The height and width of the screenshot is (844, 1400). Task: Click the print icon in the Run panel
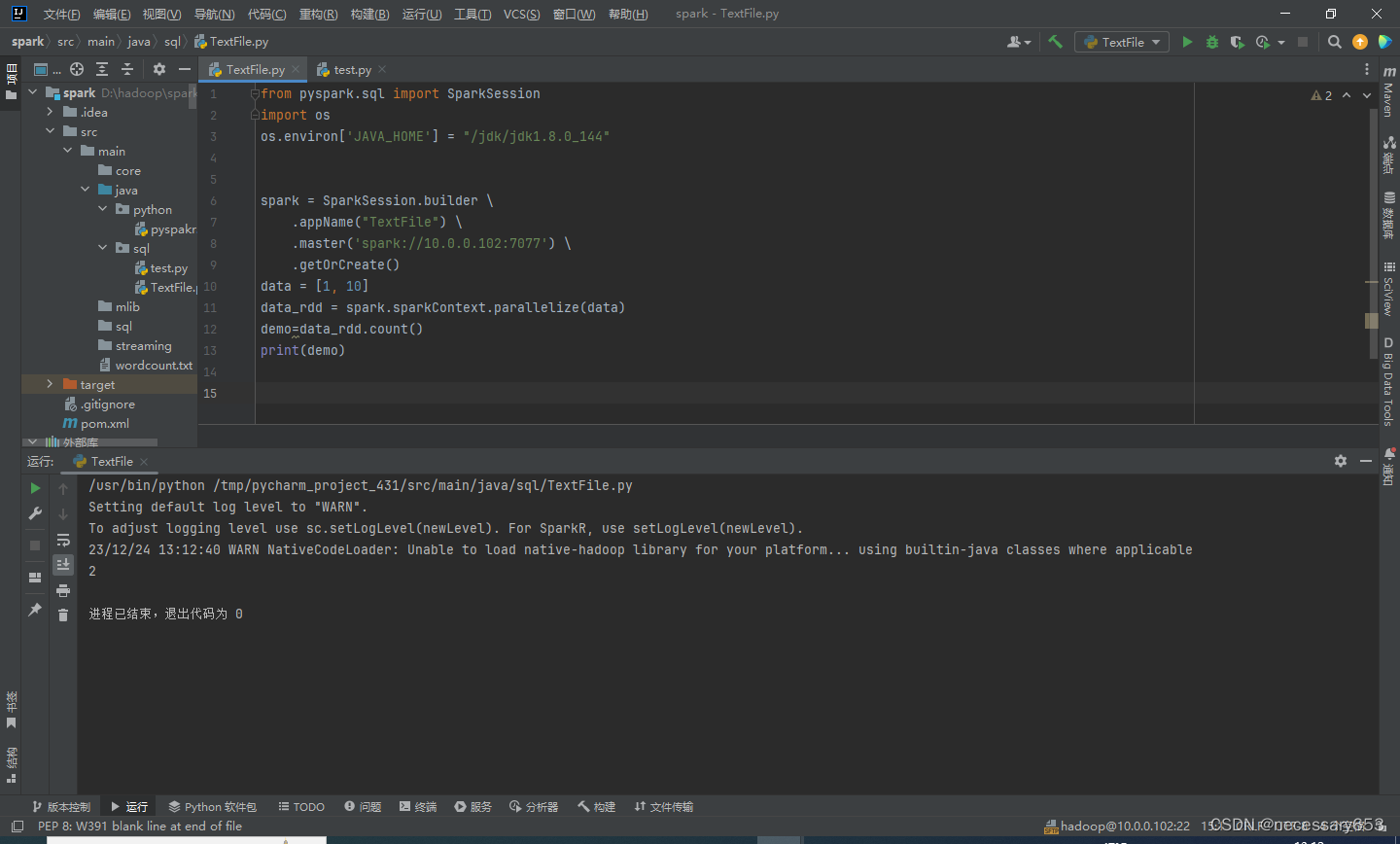click(63, 590)
